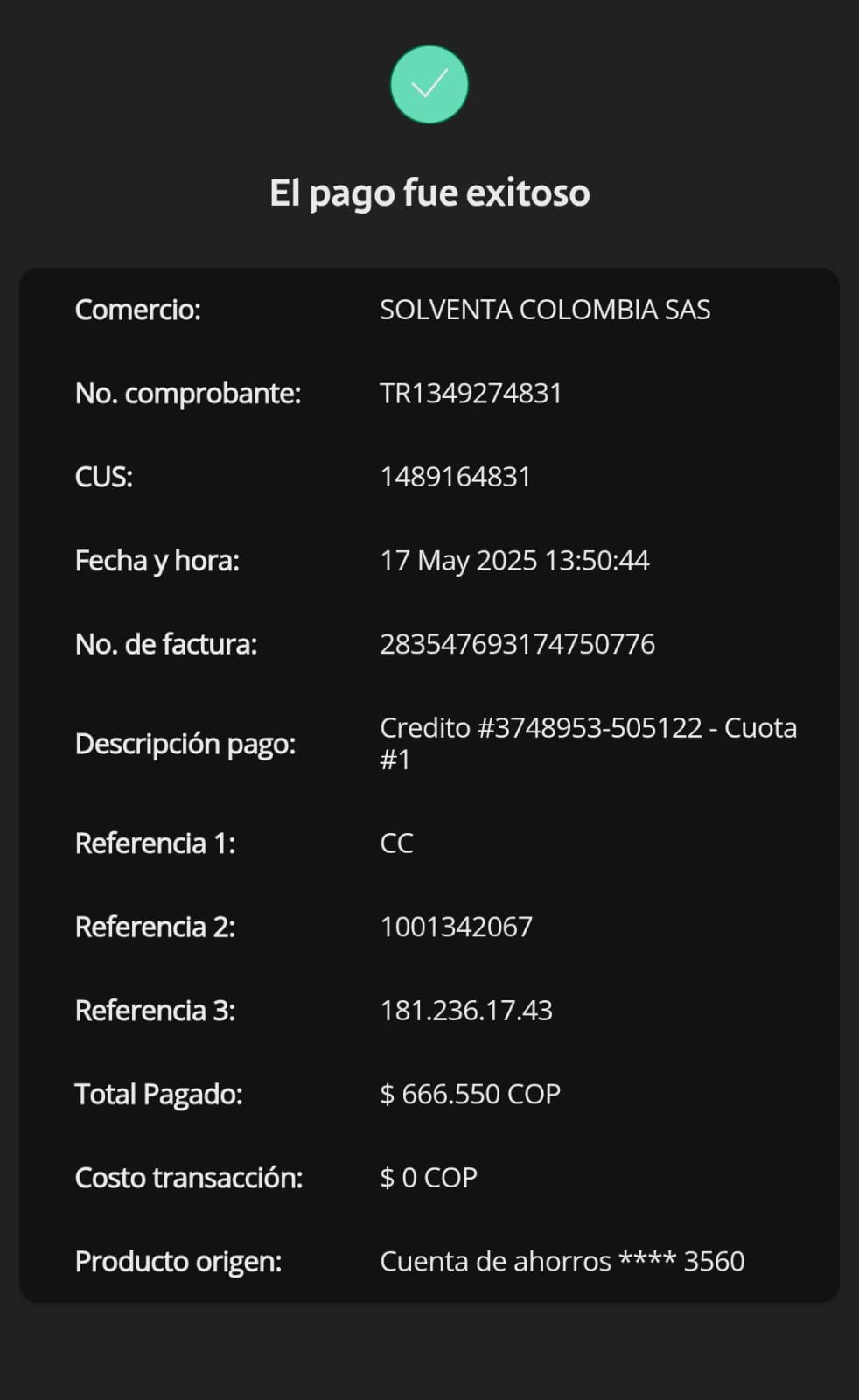Click the date and time 17 May 2025
Viewport: 859px width, 1400px height.
[514, 561]
